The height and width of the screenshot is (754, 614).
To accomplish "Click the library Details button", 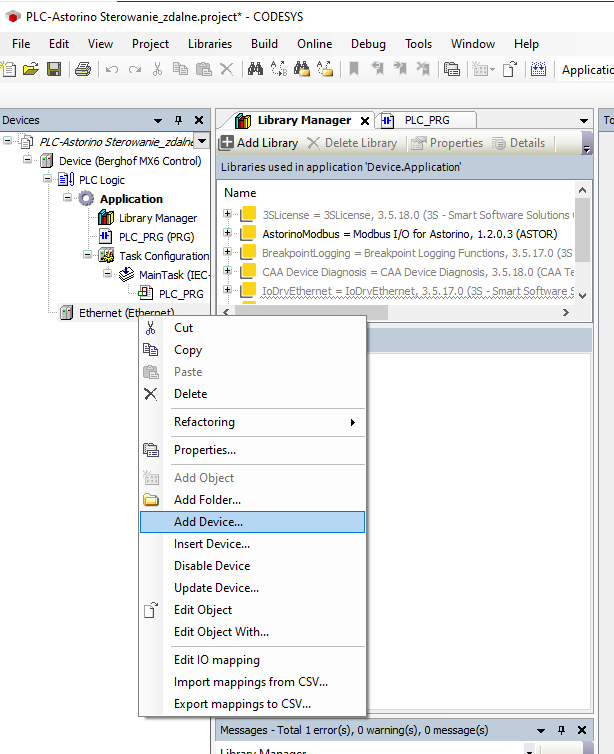I will click(519, 143).
